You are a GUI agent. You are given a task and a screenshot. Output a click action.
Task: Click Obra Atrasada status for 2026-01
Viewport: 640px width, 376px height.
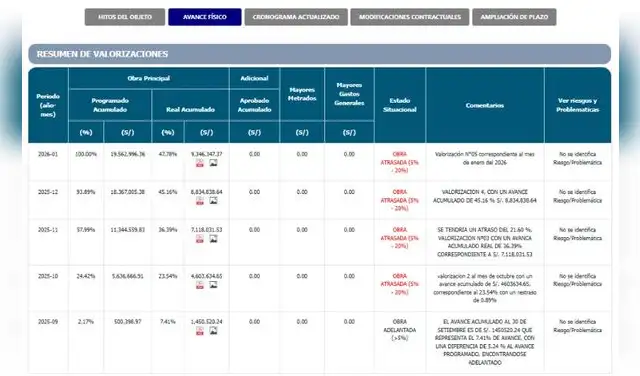tap(400, 162)
